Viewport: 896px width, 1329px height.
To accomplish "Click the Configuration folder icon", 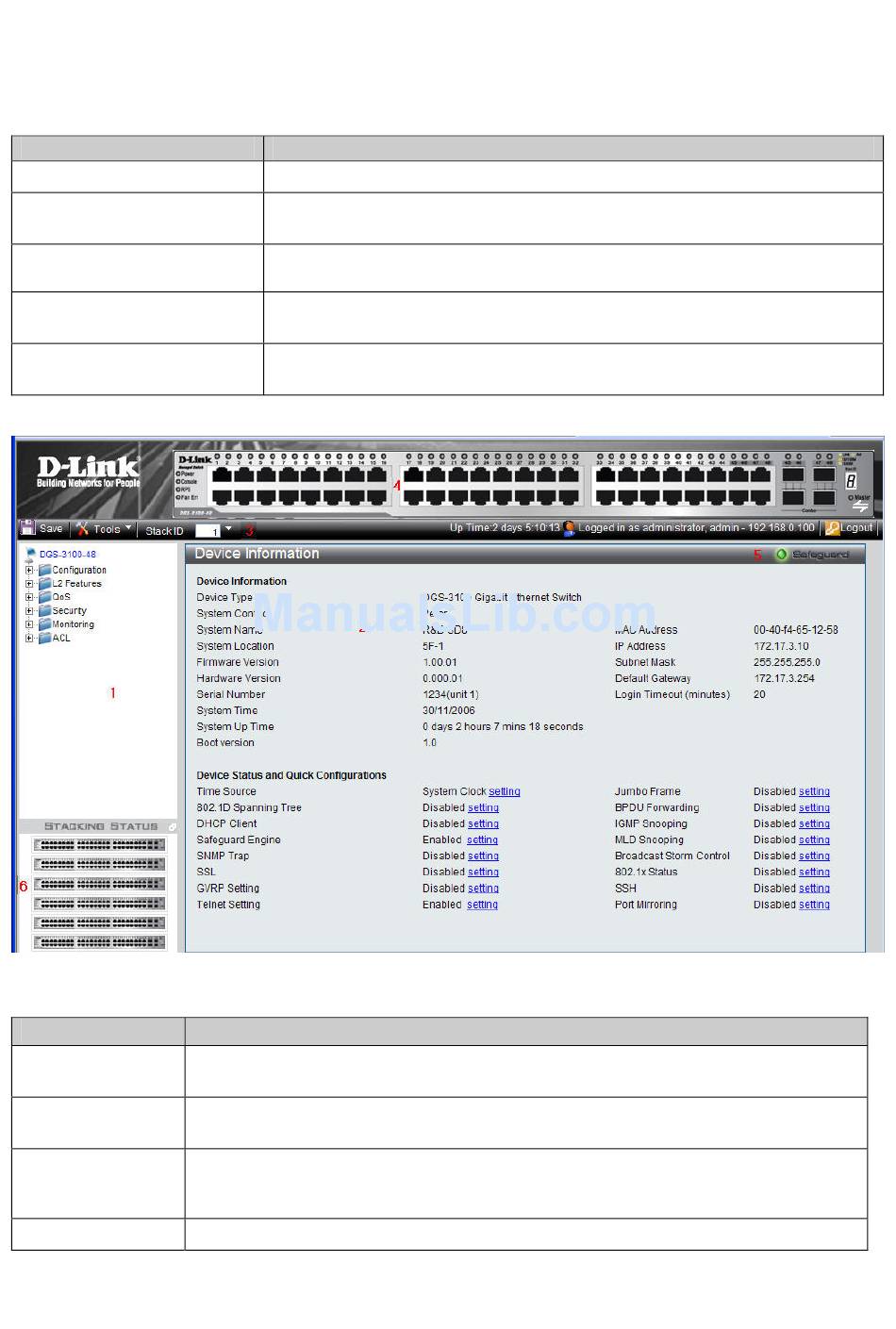I will pos(44,570).
